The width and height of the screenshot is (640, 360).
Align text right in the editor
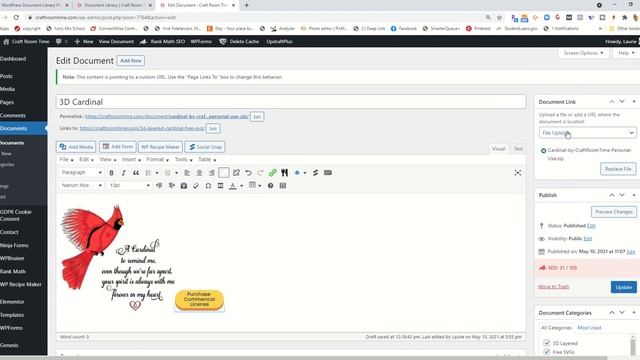tap(211, 173)
